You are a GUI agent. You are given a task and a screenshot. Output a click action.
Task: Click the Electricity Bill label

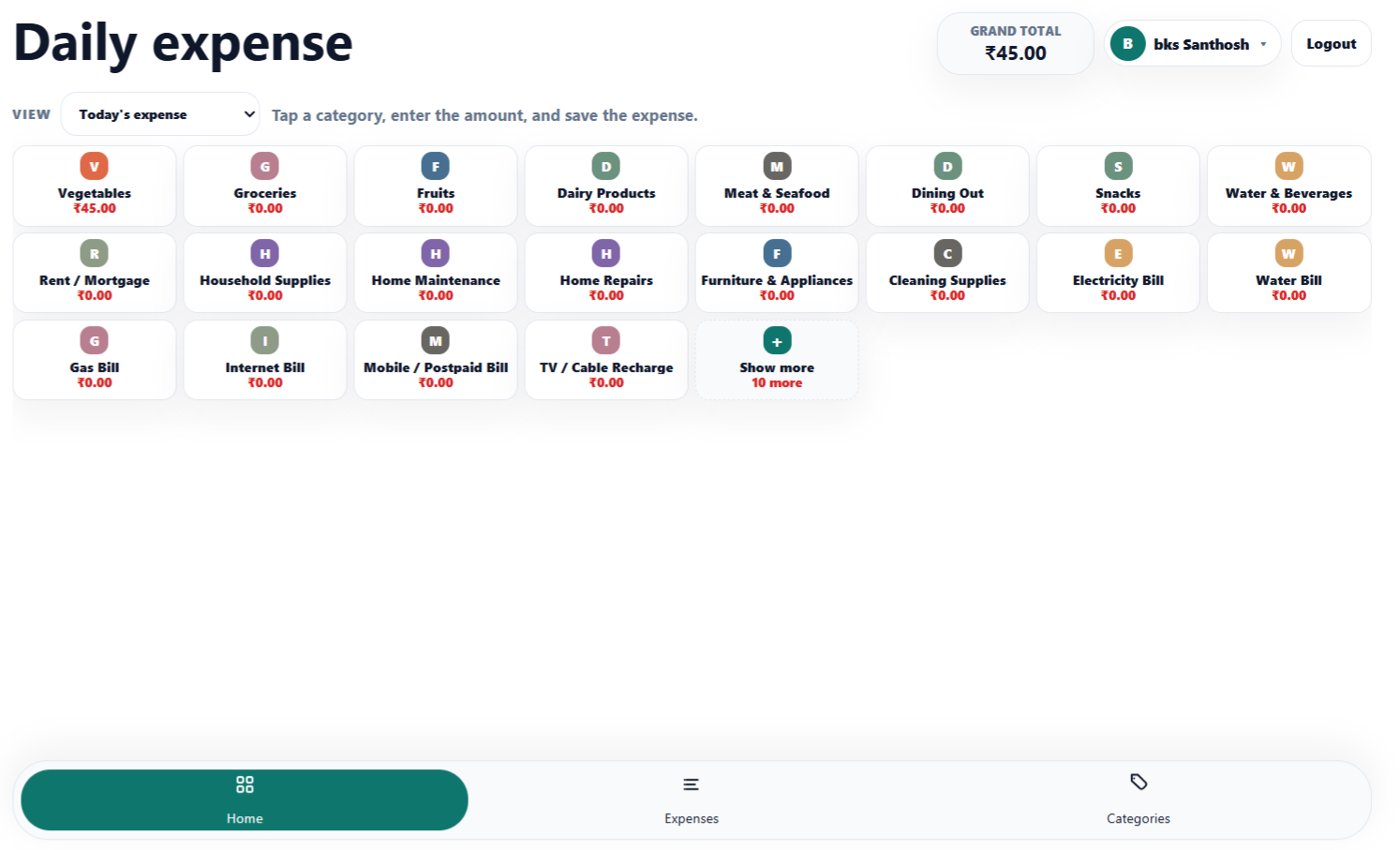pos(1117,280)
